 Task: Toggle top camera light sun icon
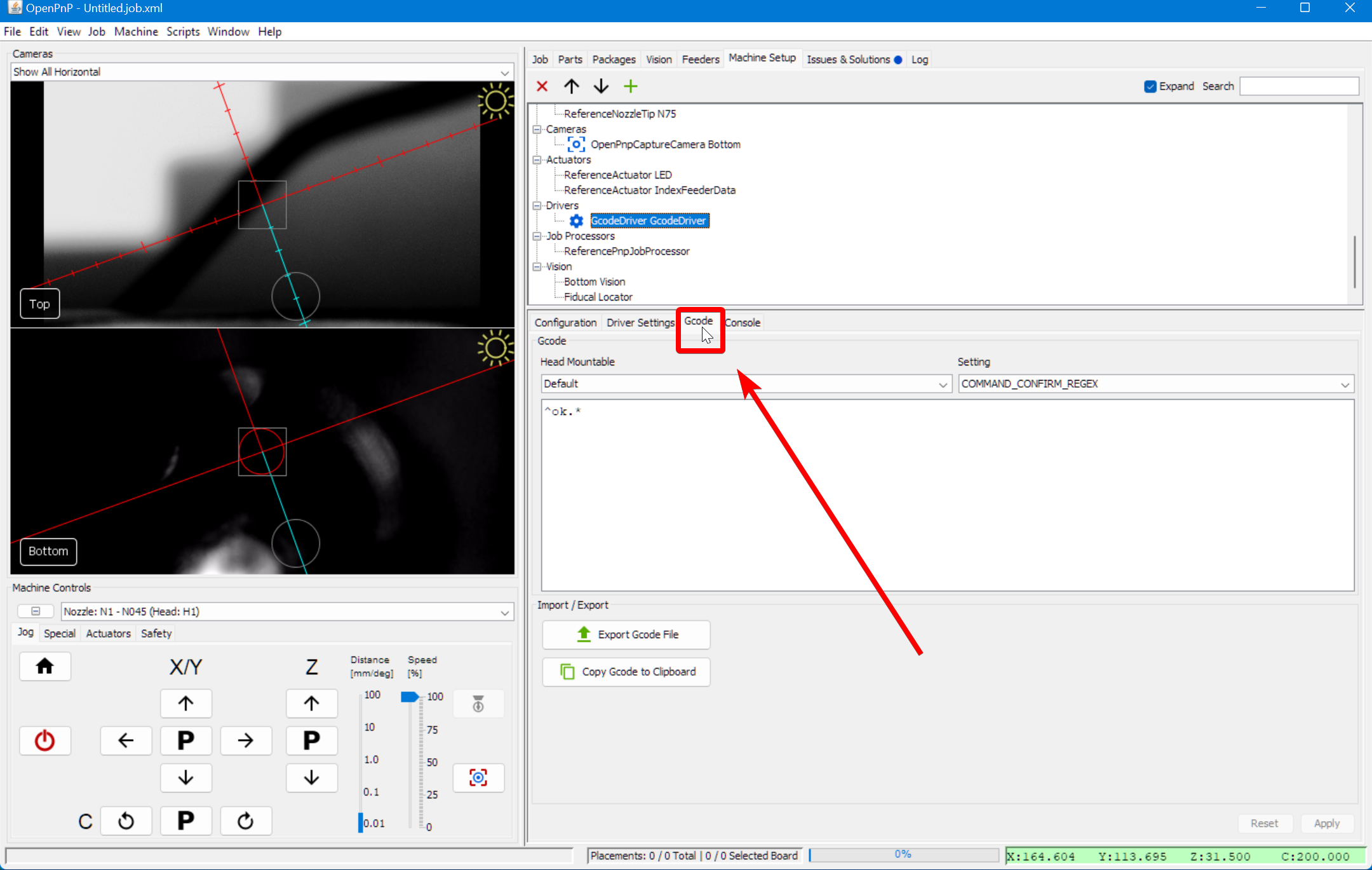click(495, 102)
